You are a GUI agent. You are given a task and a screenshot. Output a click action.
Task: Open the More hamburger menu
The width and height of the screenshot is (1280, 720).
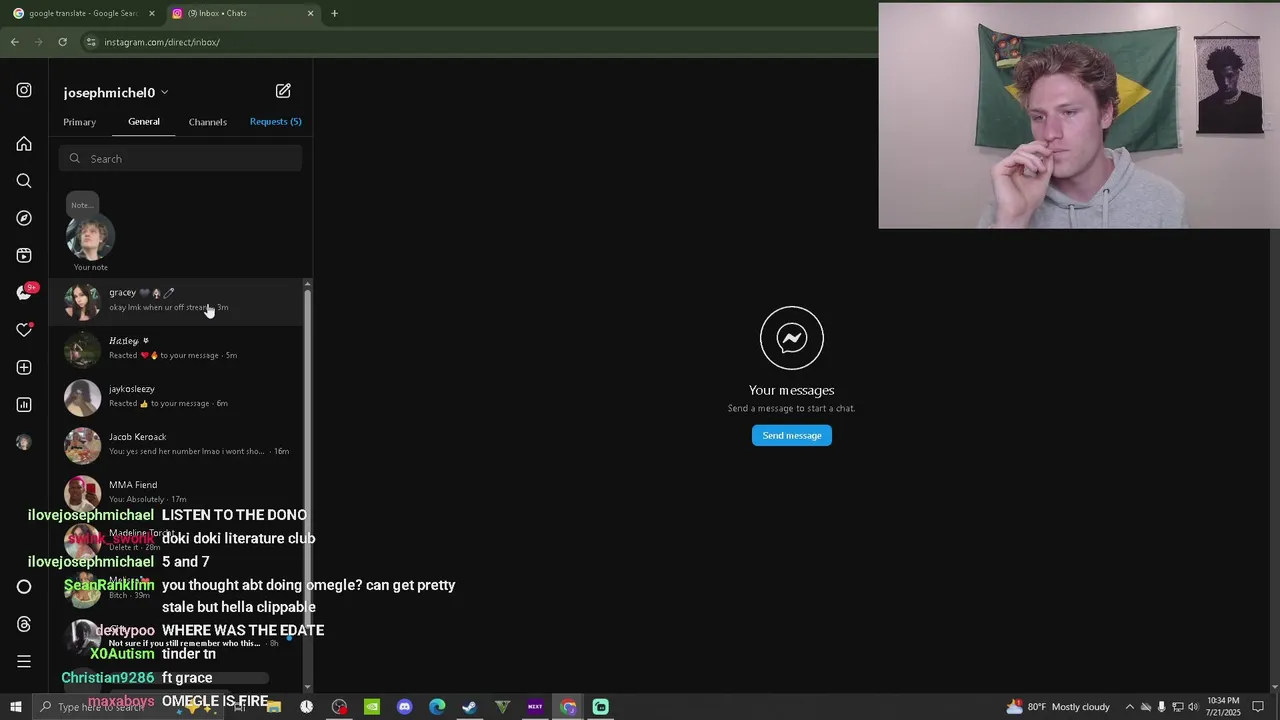coord(24,661)
